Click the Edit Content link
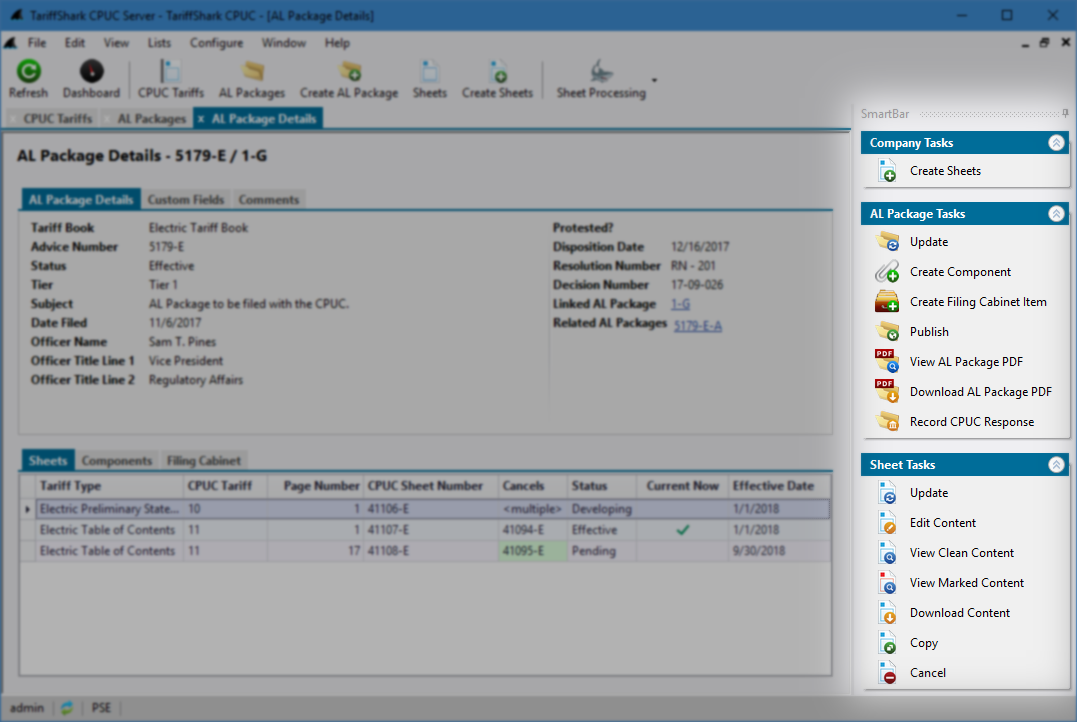This screenshot has width=1077, height=722. [x=943, y=523]
